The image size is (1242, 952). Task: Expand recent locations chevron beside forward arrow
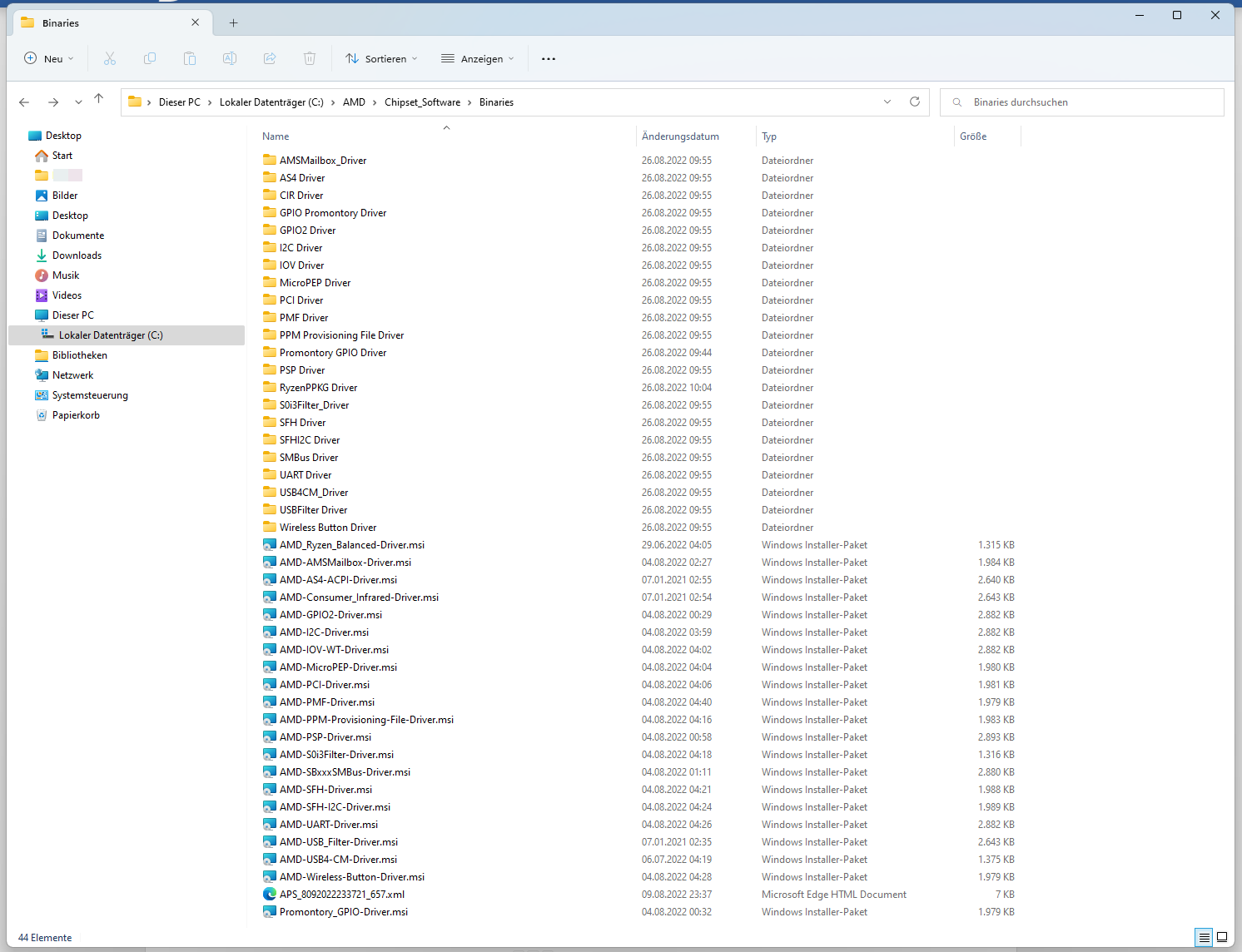point(78,102)
